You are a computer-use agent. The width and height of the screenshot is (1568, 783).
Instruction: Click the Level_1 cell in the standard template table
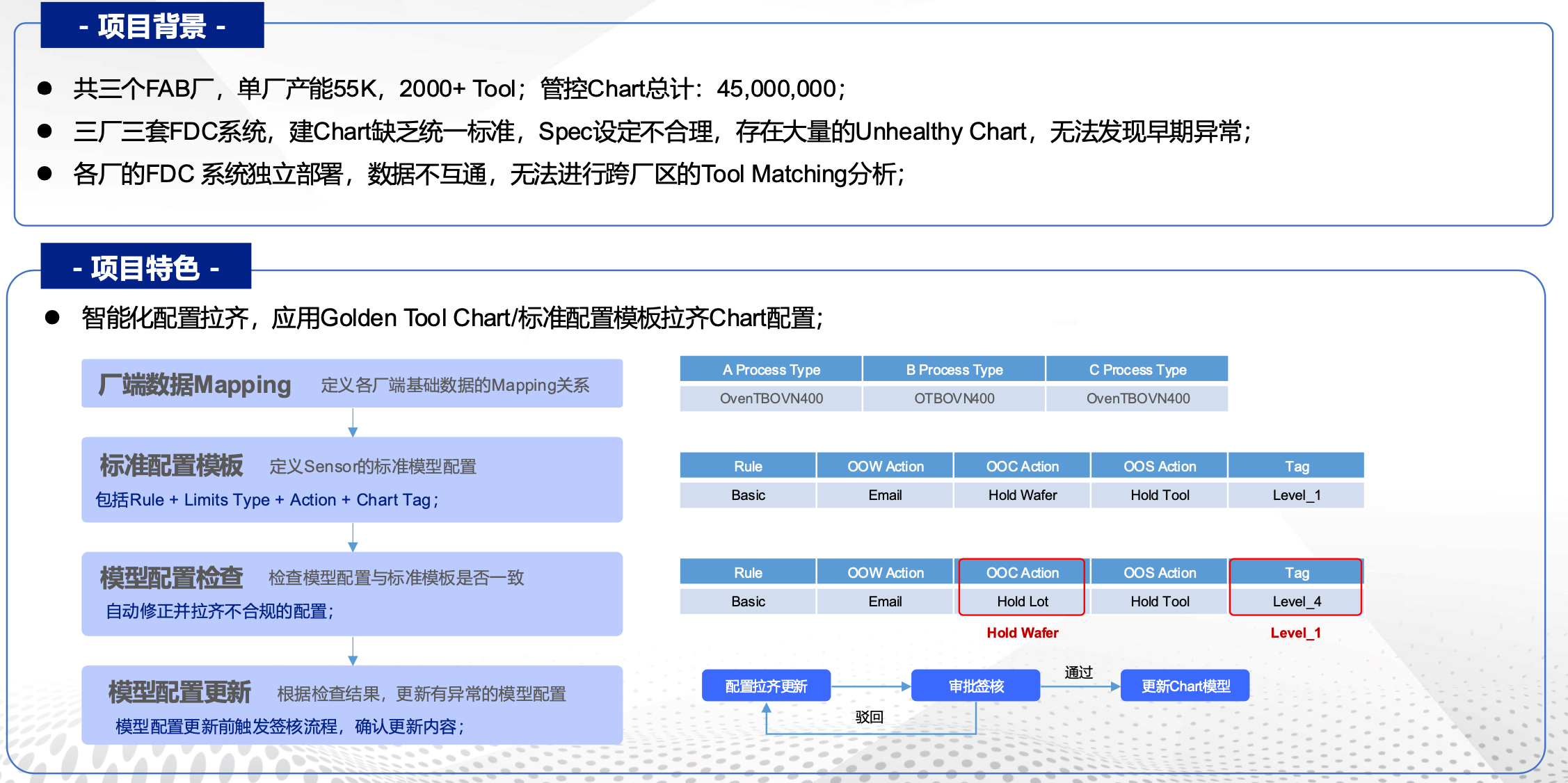(x=1296, y=495)
